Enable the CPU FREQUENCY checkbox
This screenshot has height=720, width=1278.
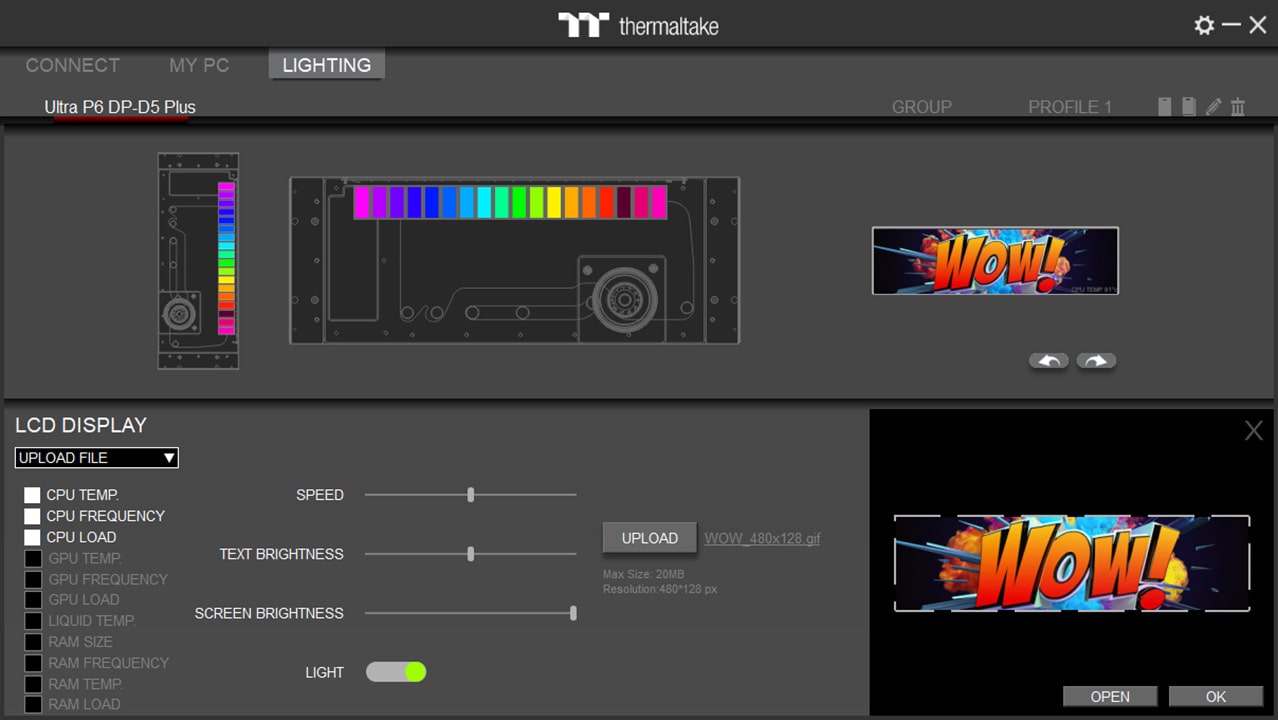(x=33, y=516)
